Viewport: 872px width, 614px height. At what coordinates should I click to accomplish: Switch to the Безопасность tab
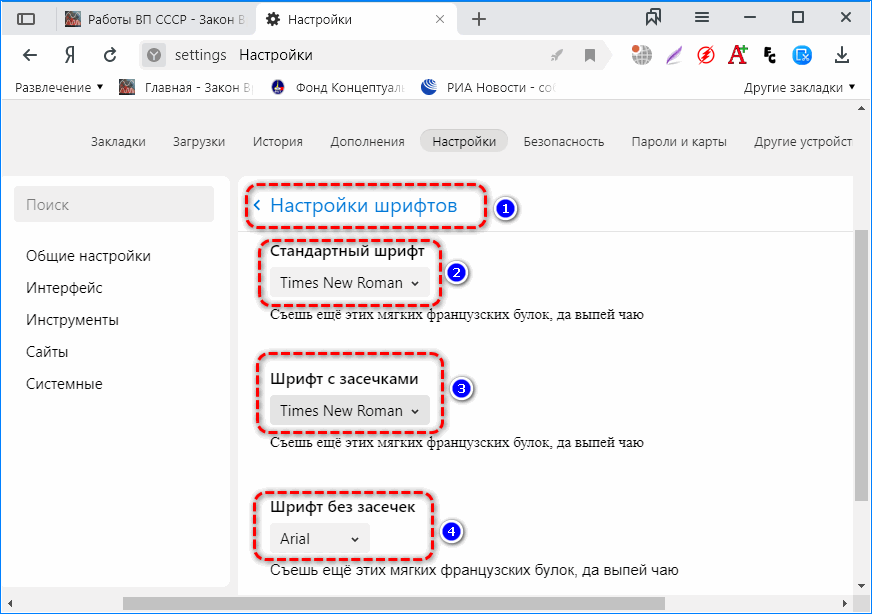(563, 142)
